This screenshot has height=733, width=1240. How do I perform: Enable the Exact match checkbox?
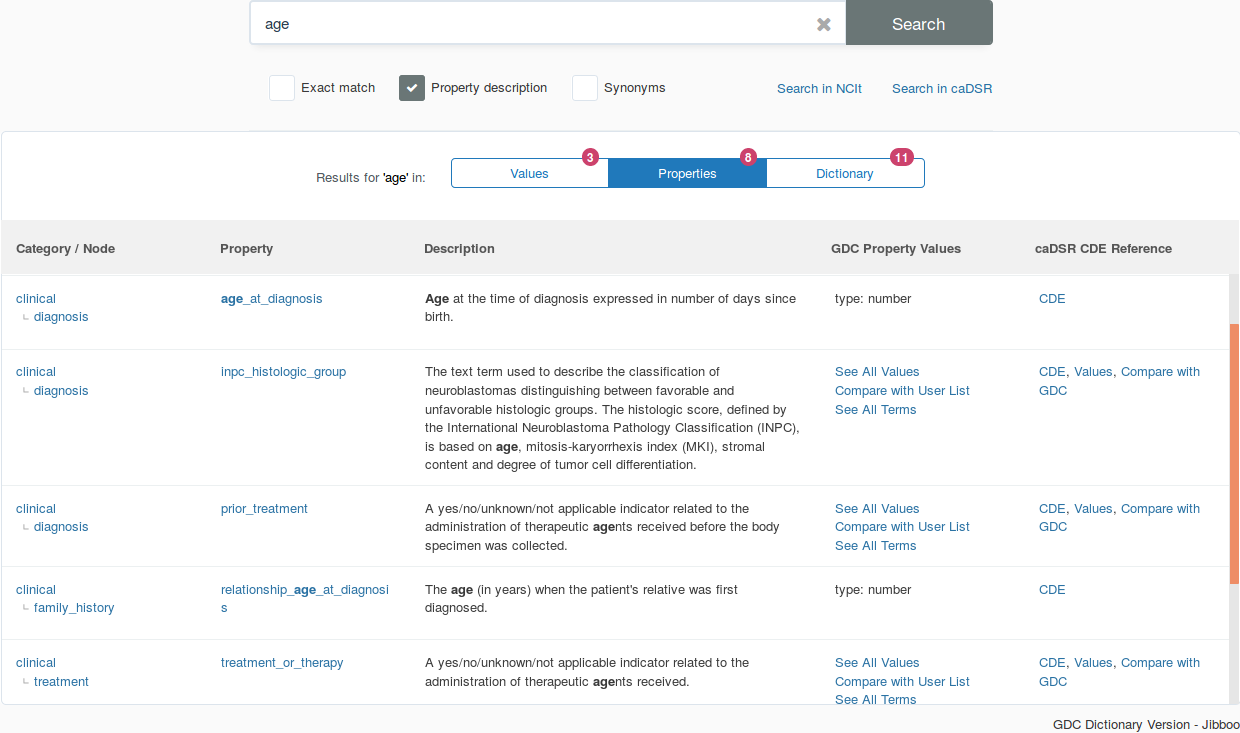282,88
